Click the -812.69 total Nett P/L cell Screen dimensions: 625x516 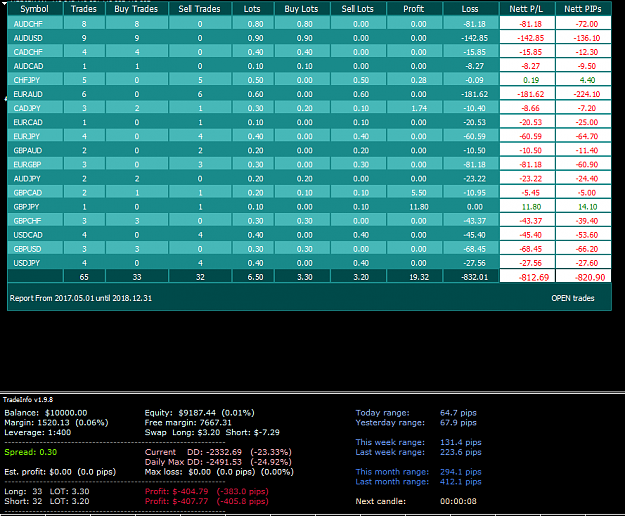(527, 277)
